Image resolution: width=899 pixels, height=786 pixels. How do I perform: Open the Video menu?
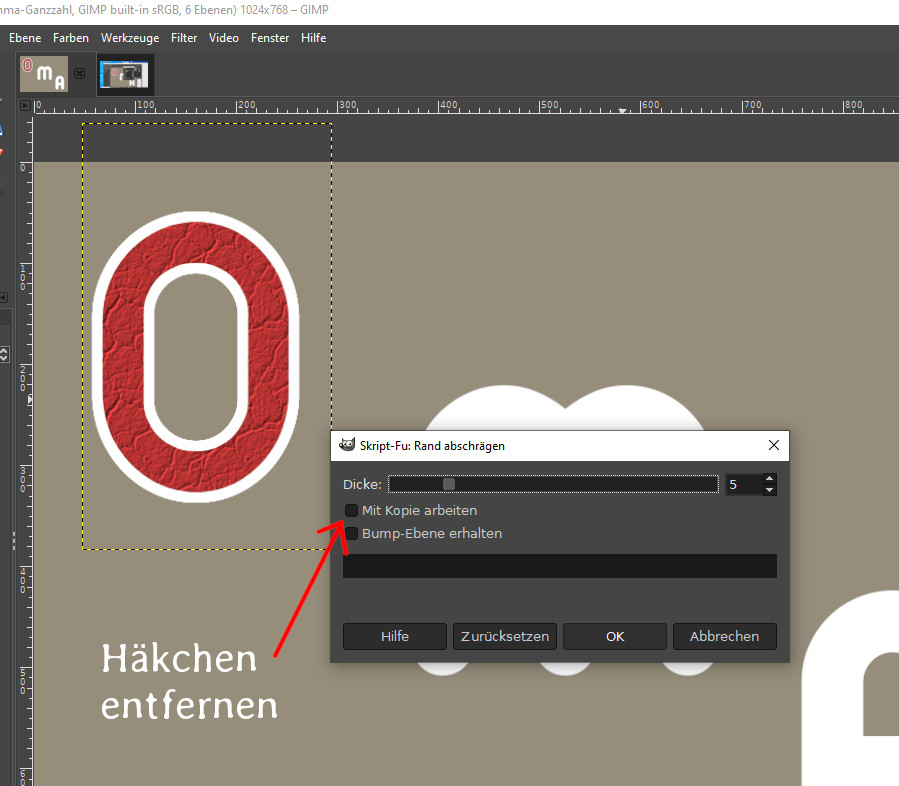pyautogui.click(x=224, y=38)
